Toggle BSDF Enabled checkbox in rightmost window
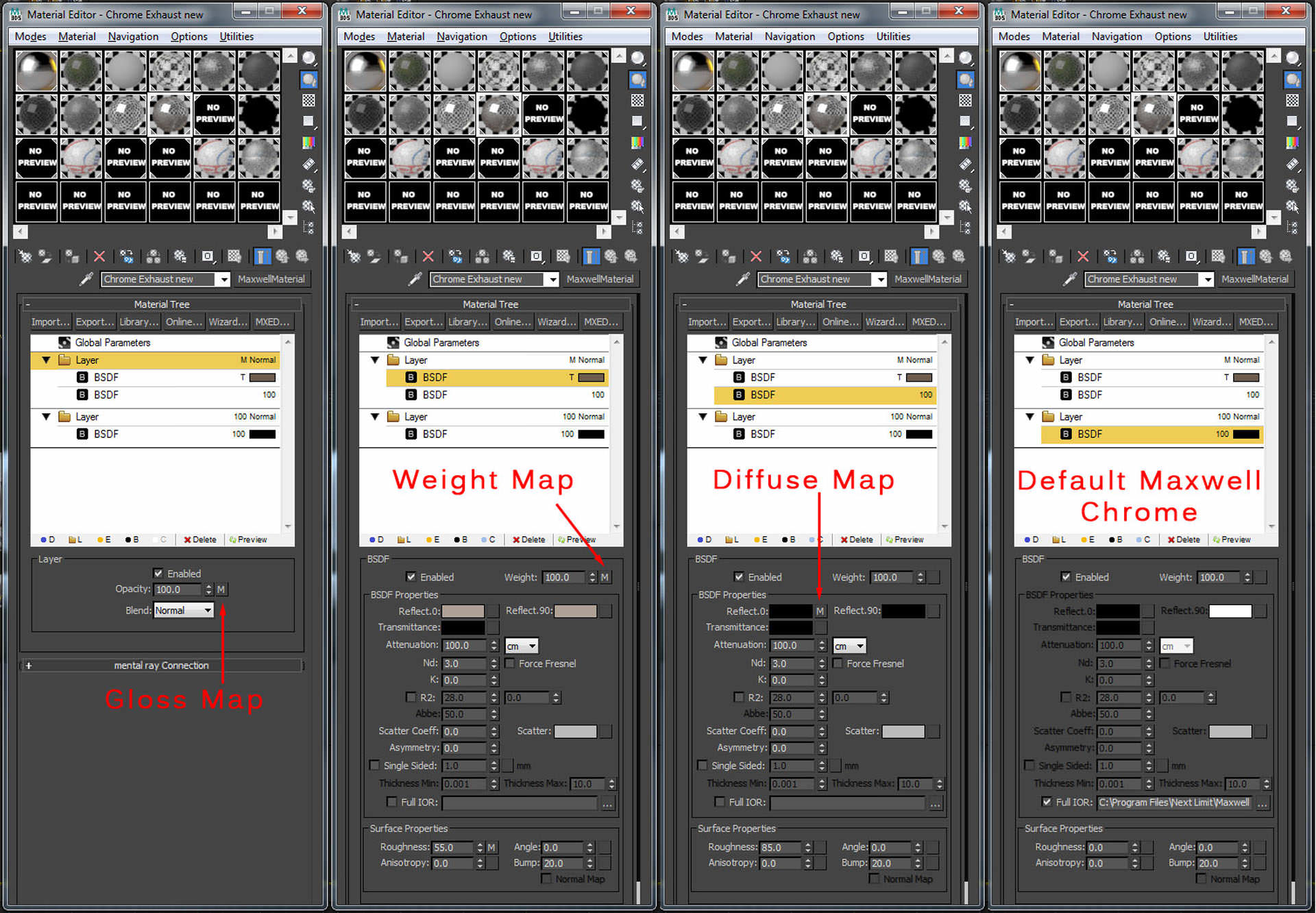Image resolution: width=1316 pixels, height=913 pixels. tap(1066, 577)
